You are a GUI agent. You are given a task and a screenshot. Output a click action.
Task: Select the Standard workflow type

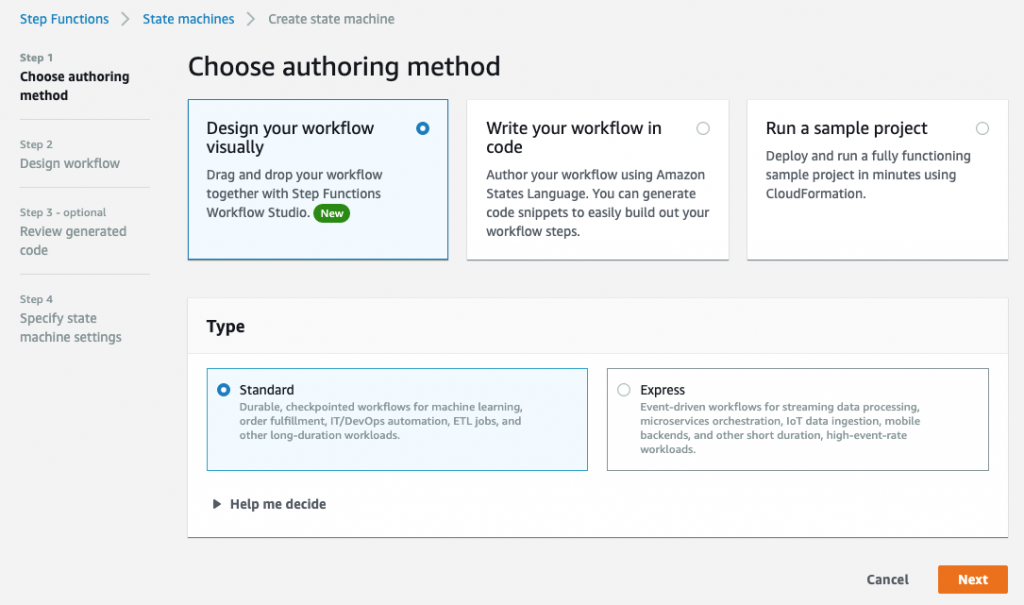[x=224, y=389]
